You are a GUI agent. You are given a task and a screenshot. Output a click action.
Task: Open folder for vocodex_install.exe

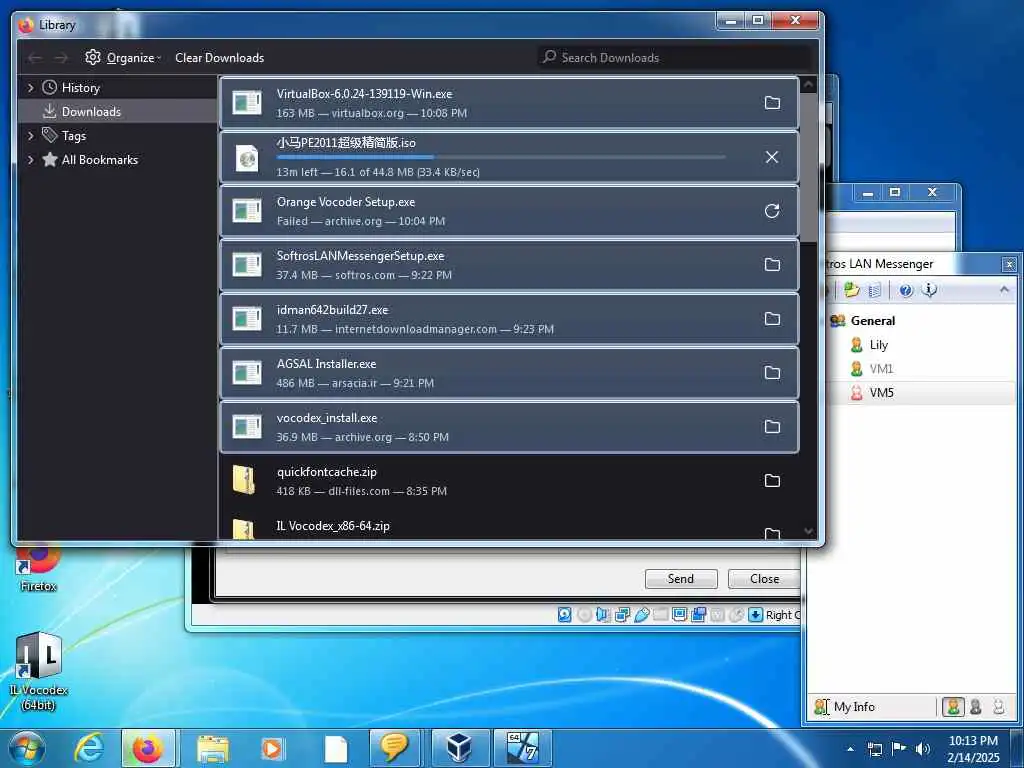772,427
